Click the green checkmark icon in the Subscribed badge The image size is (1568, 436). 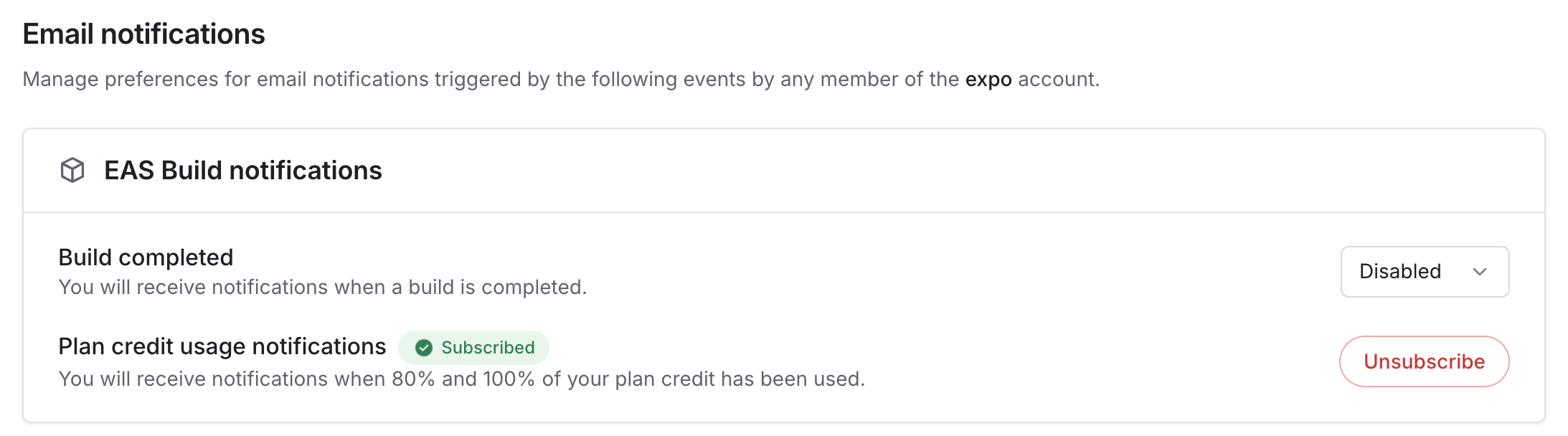424,348
